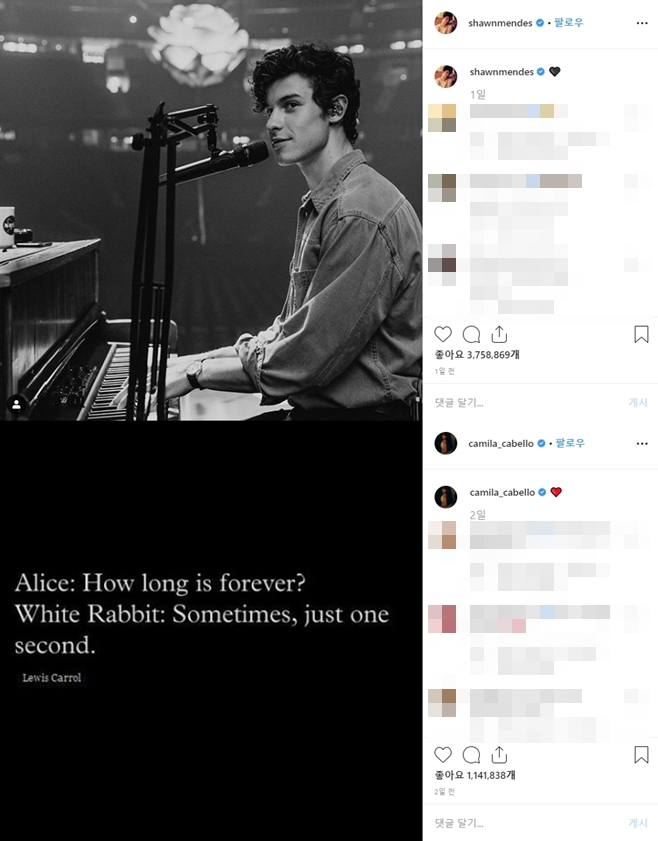Share the camila_cabello post via share icon
The image size is (658, 841).
click(x=499, y=755)
